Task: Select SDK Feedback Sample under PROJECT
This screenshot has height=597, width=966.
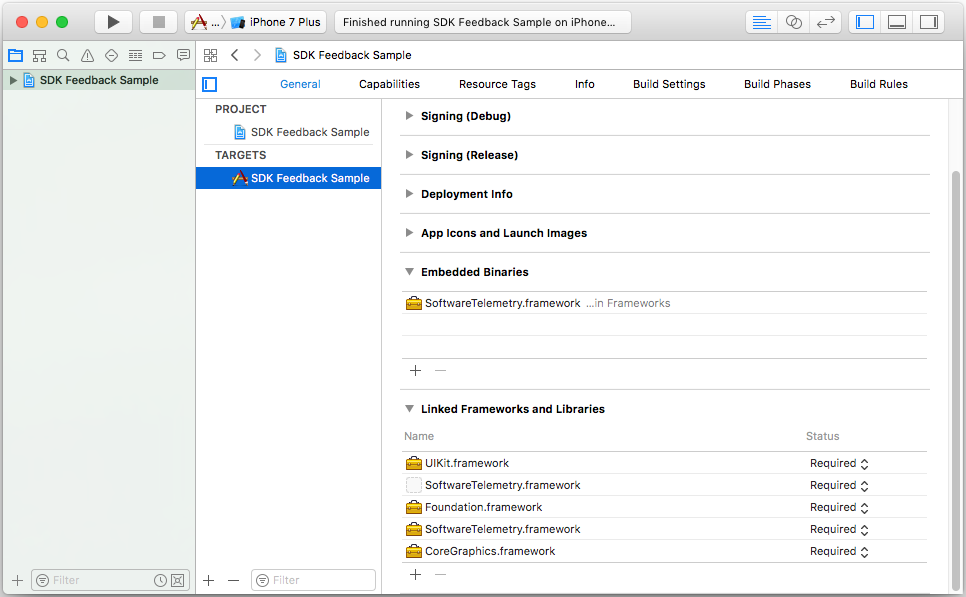Action: 302,132
